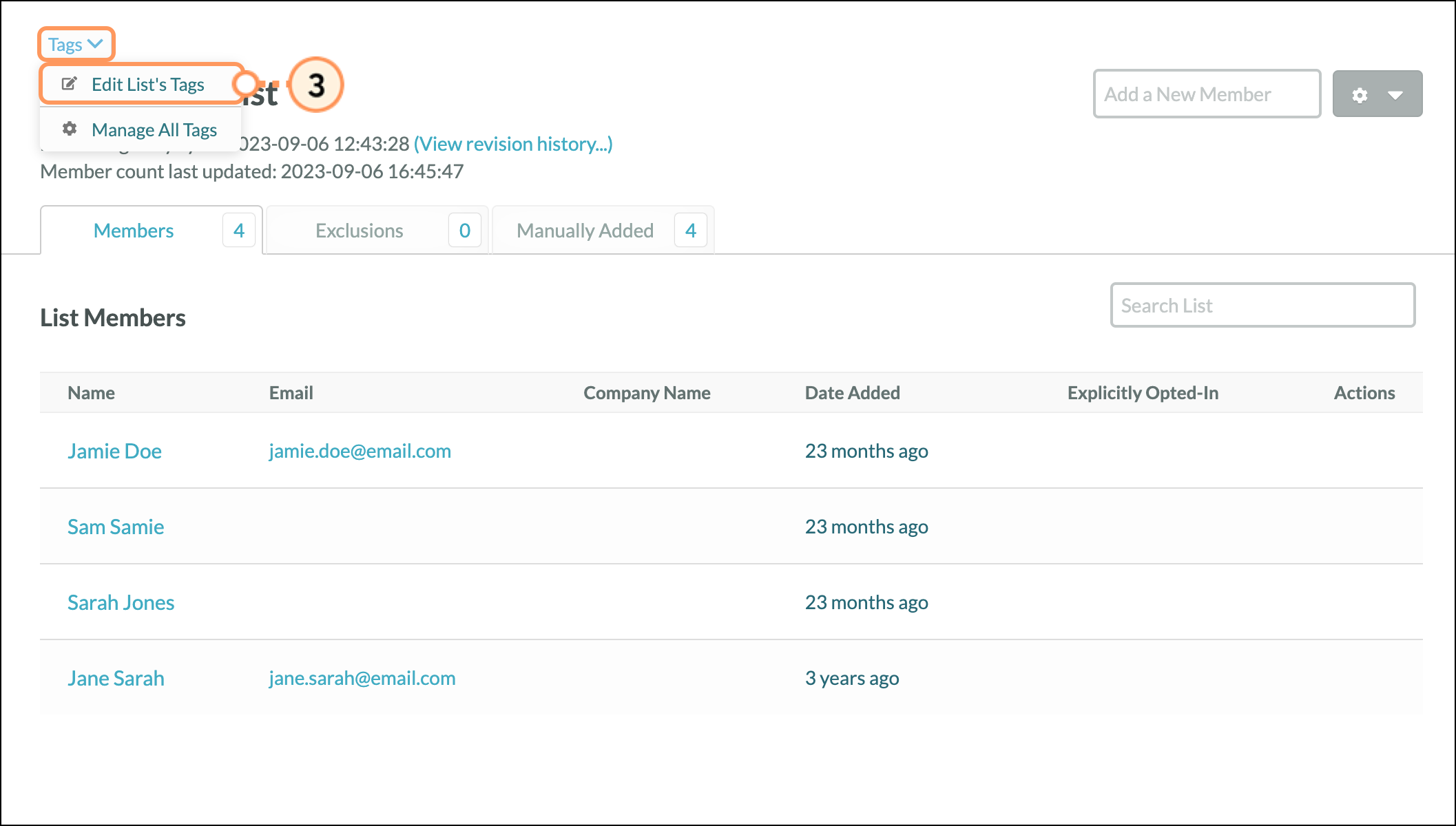Viewport: 1456px width, 826px height.
Task: Click the Add a New Member field
Action: pyautogui.click(x=1206, y=94)
